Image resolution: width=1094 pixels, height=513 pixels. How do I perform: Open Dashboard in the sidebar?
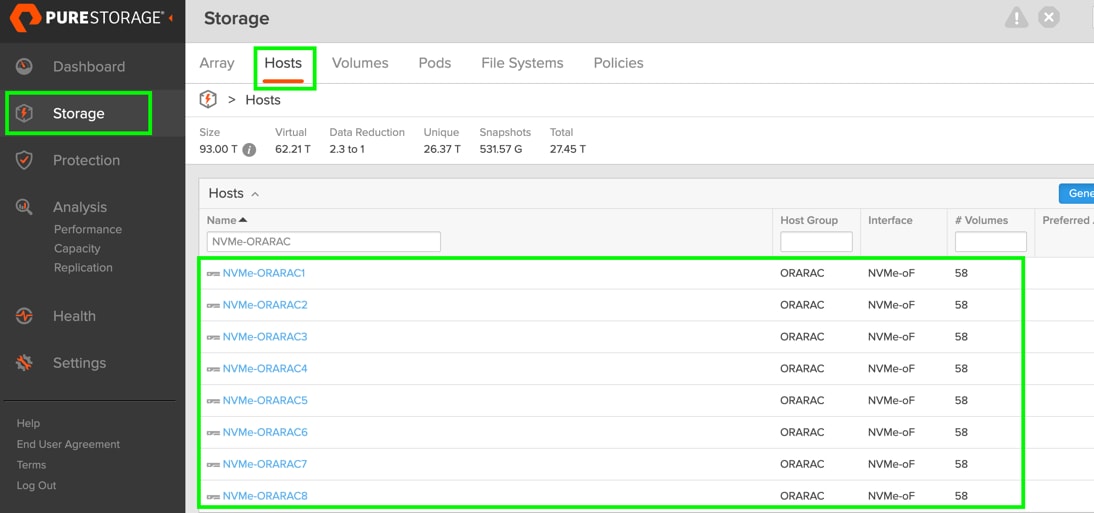tap(89, 66)
